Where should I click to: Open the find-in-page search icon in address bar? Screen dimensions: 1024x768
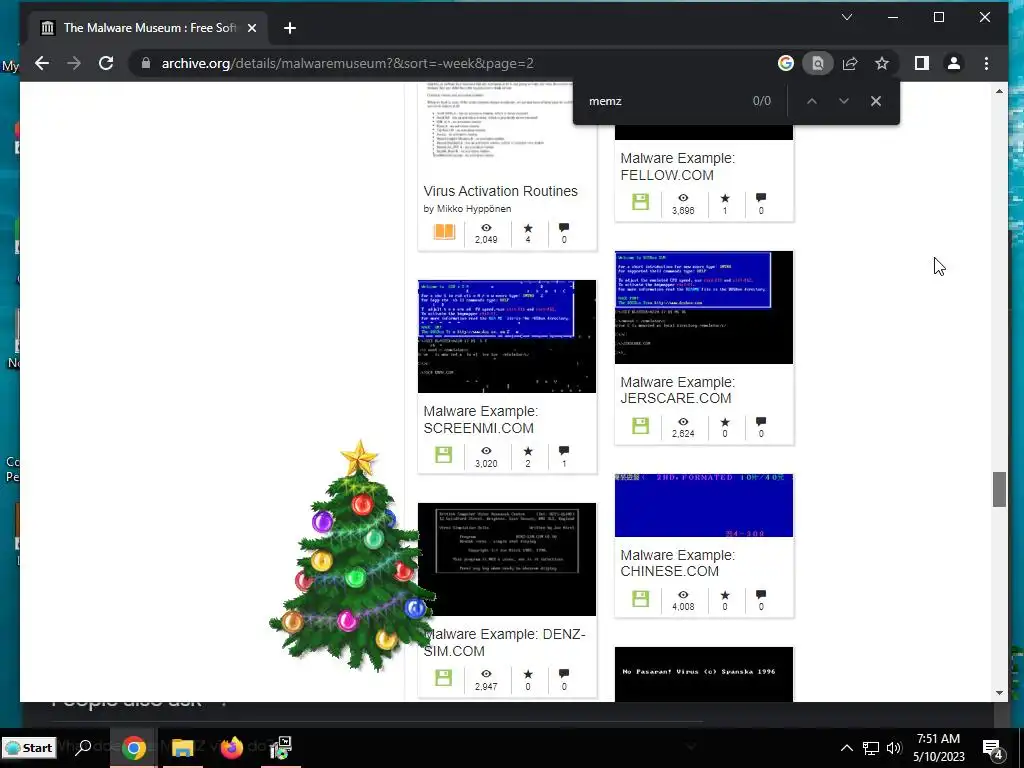pos(818,63)
